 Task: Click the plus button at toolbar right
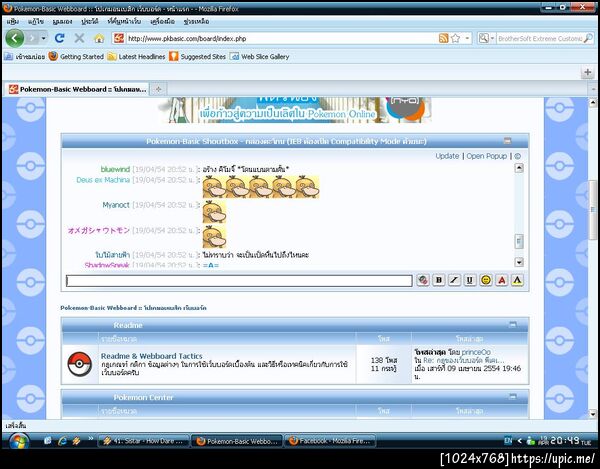(588, 72)
